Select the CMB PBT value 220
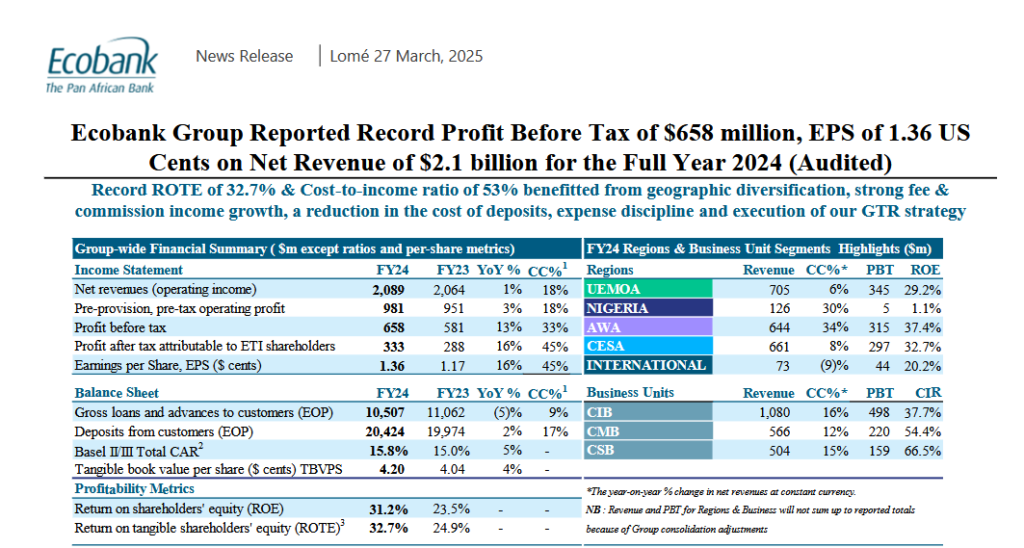This screenshot has height=548, width=1024. [x=878, y=432]
